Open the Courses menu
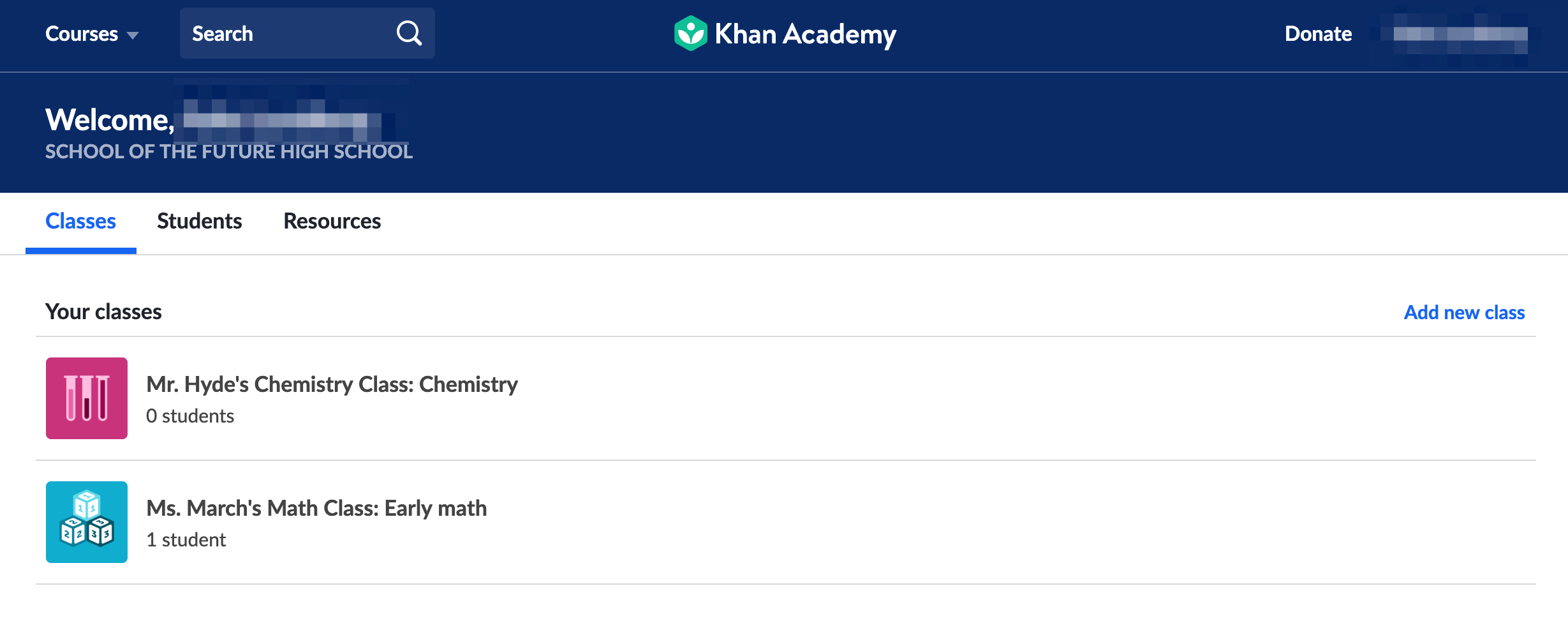Screen dimensions: 1568x623 92,34
